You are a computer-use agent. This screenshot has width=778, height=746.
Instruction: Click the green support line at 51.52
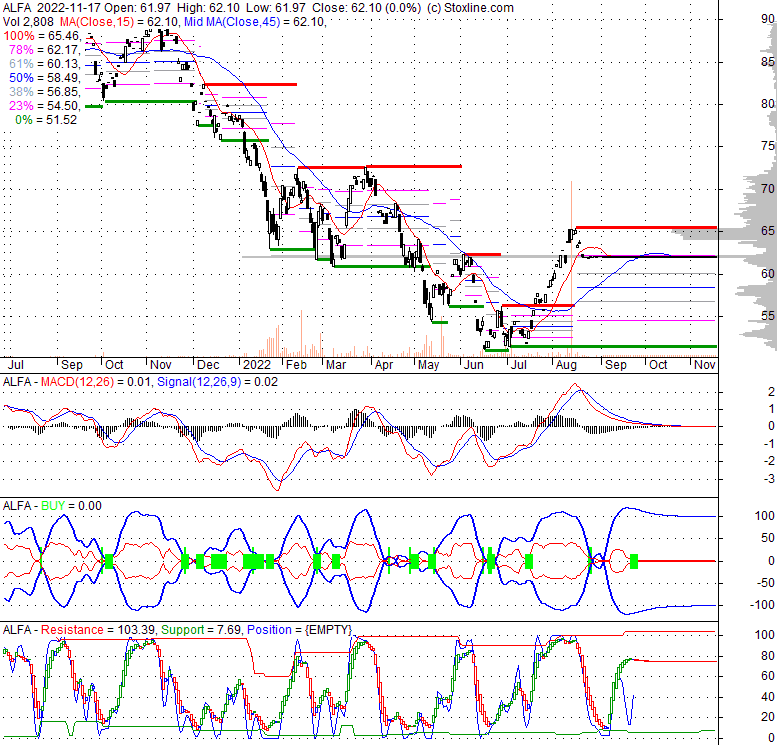point(613,346)
